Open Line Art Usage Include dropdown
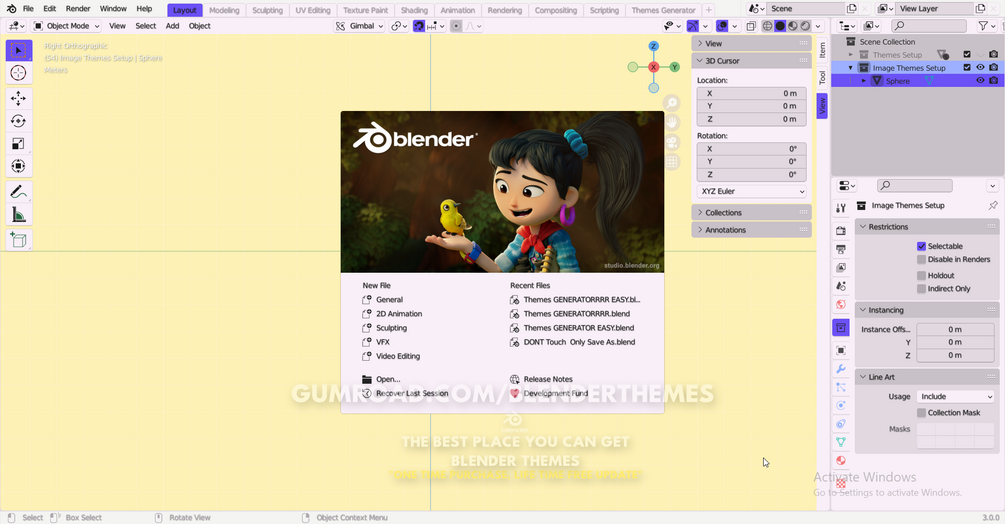 click(x=955, y=397)
